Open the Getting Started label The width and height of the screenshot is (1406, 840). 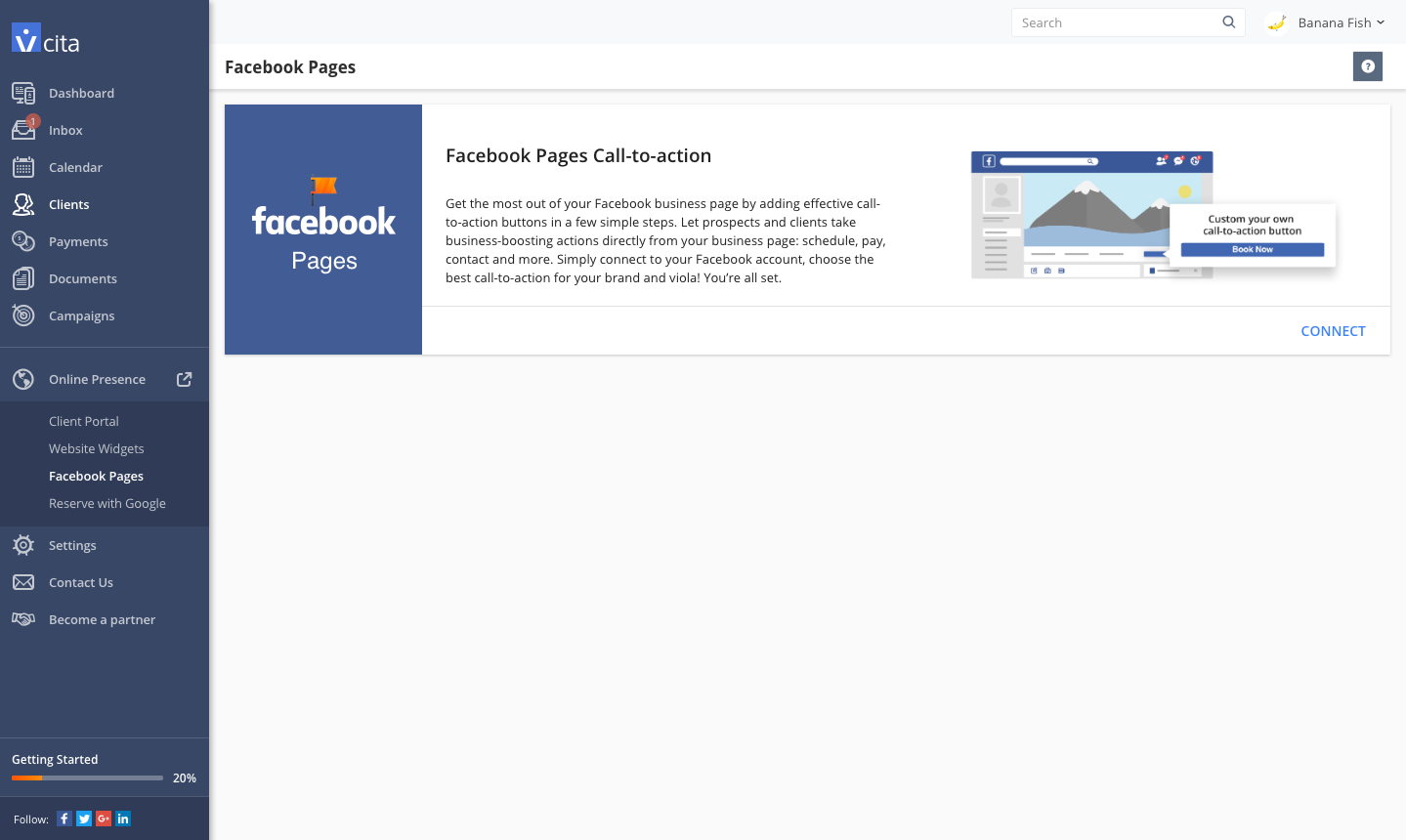55,759
